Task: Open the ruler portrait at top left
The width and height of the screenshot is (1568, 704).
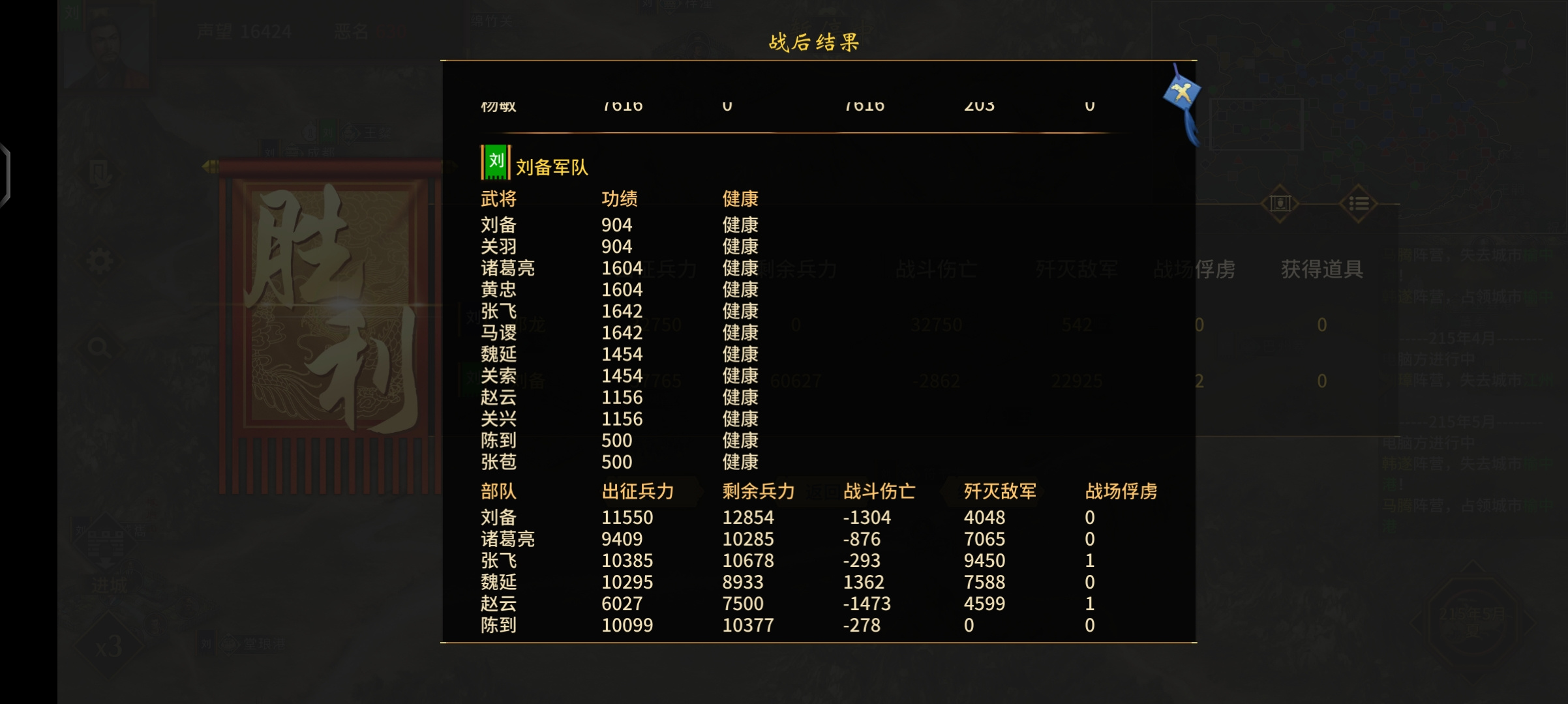Action: [x=107, y=46]
